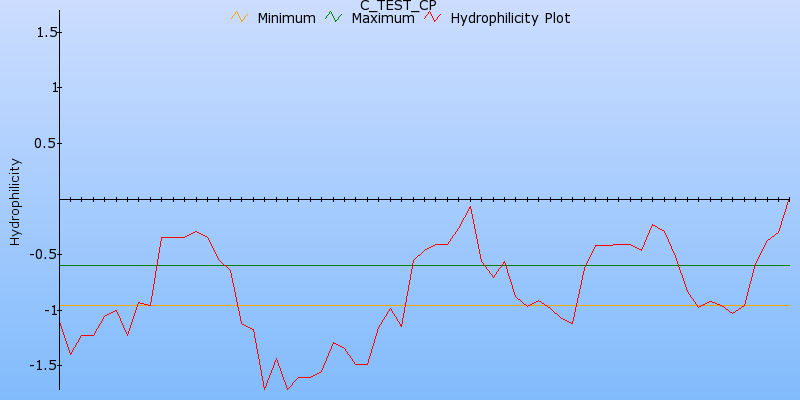Click the vertical Hydrophilicity axis label
800x400 pixels.
14,201
